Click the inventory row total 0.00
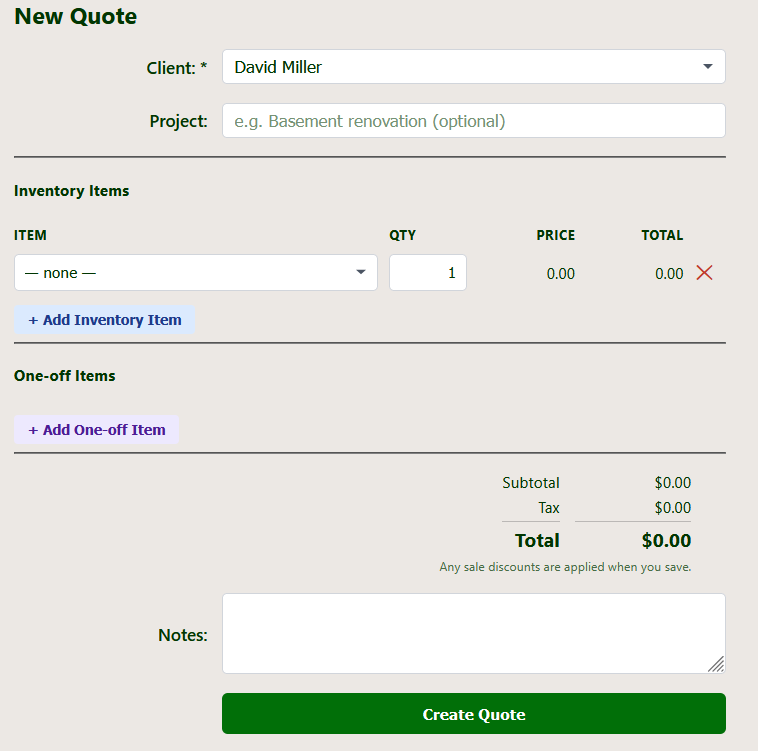This screenshot has width=758, height=751. 669,274
